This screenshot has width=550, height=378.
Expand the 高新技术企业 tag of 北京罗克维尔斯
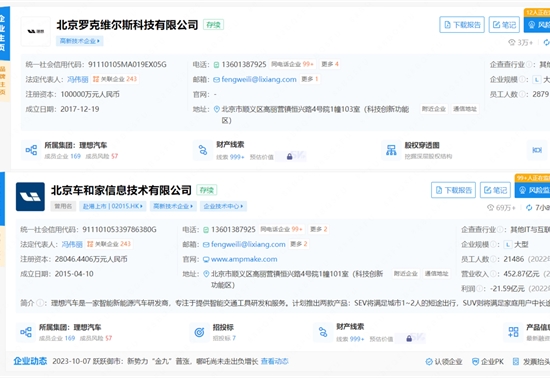(79, 41)
